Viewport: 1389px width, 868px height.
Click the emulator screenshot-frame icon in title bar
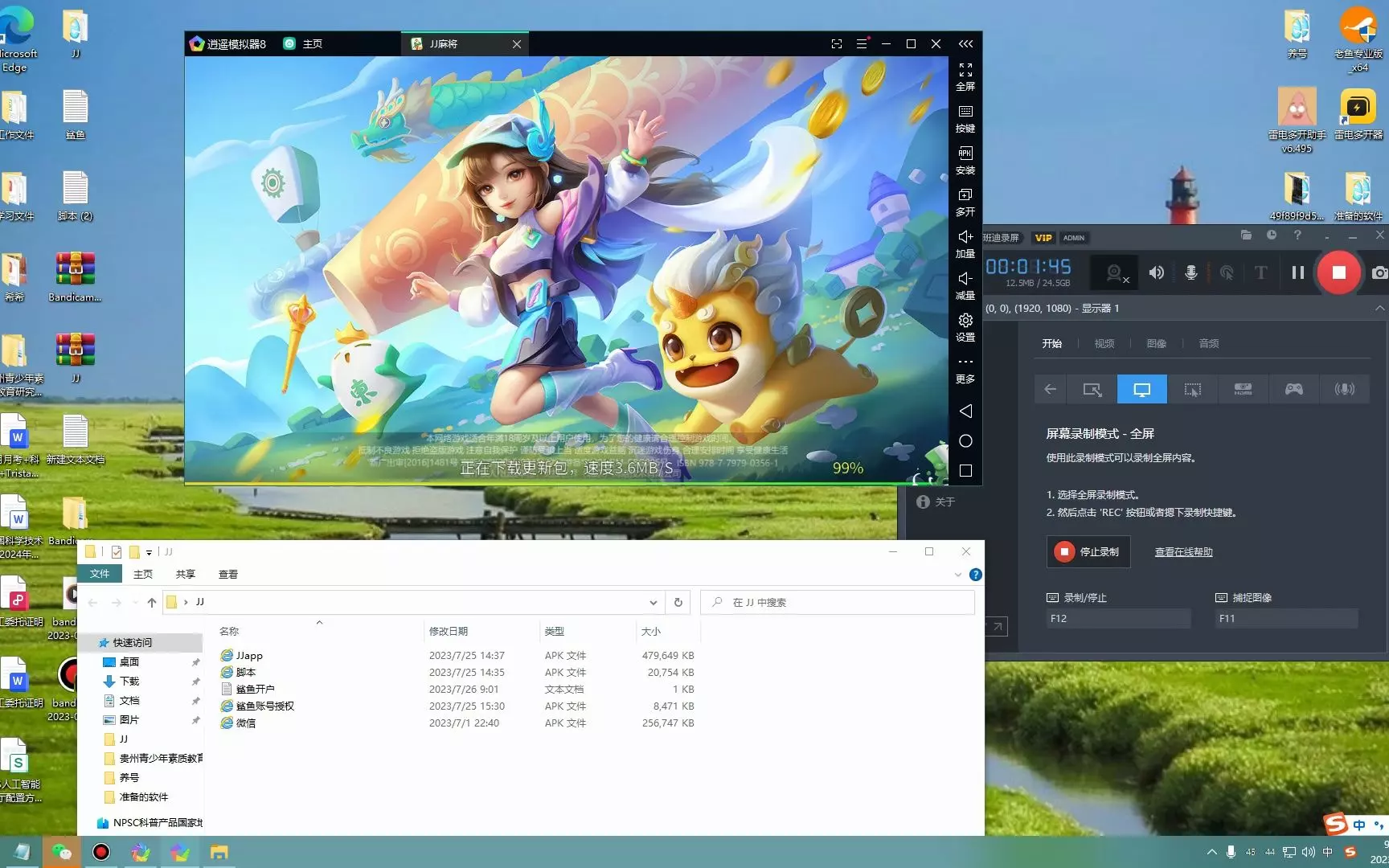click(x=837, y=44)
